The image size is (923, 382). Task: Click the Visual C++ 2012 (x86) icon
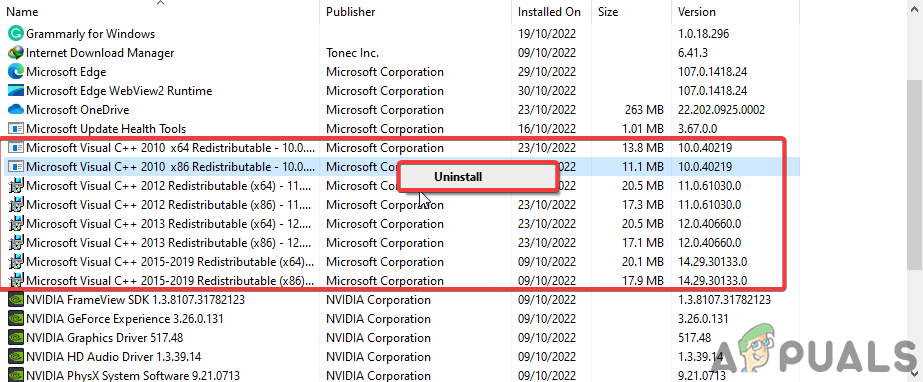click(16, 204)
